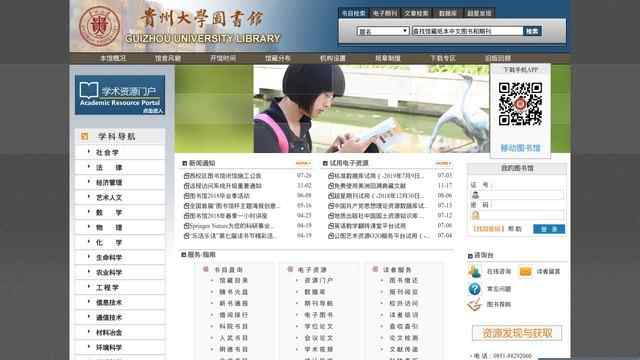Image resolution: width=640 pixels, height=360 pixels.
Task: Click the mobile app QR code
Action: (x=520, y=104)
